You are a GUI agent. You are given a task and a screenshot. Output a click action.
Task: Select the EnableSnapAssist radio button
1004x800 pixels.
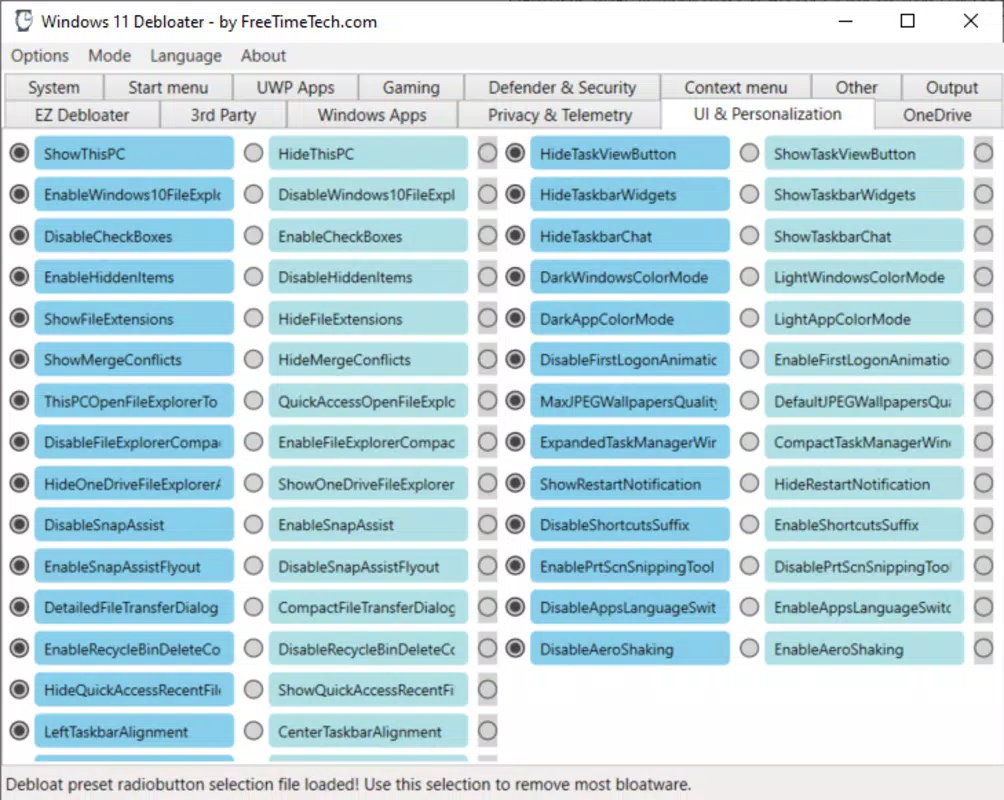[x=254, y=525]
